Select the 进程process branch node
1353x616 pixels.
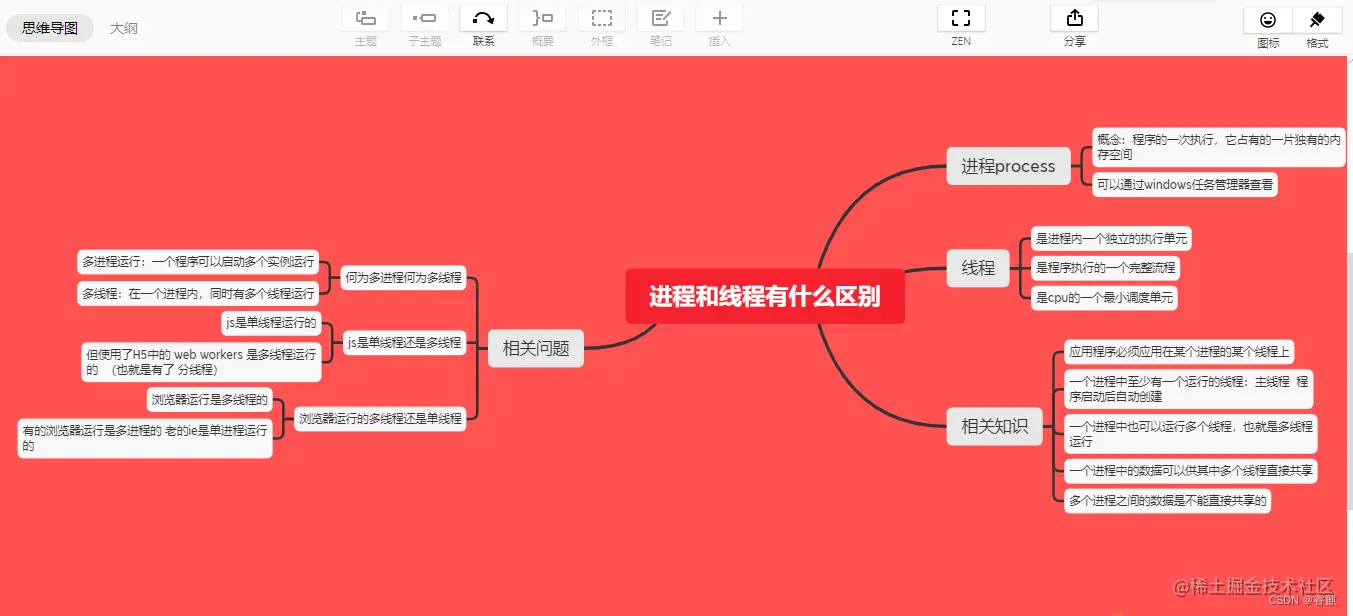[1008, 166]
